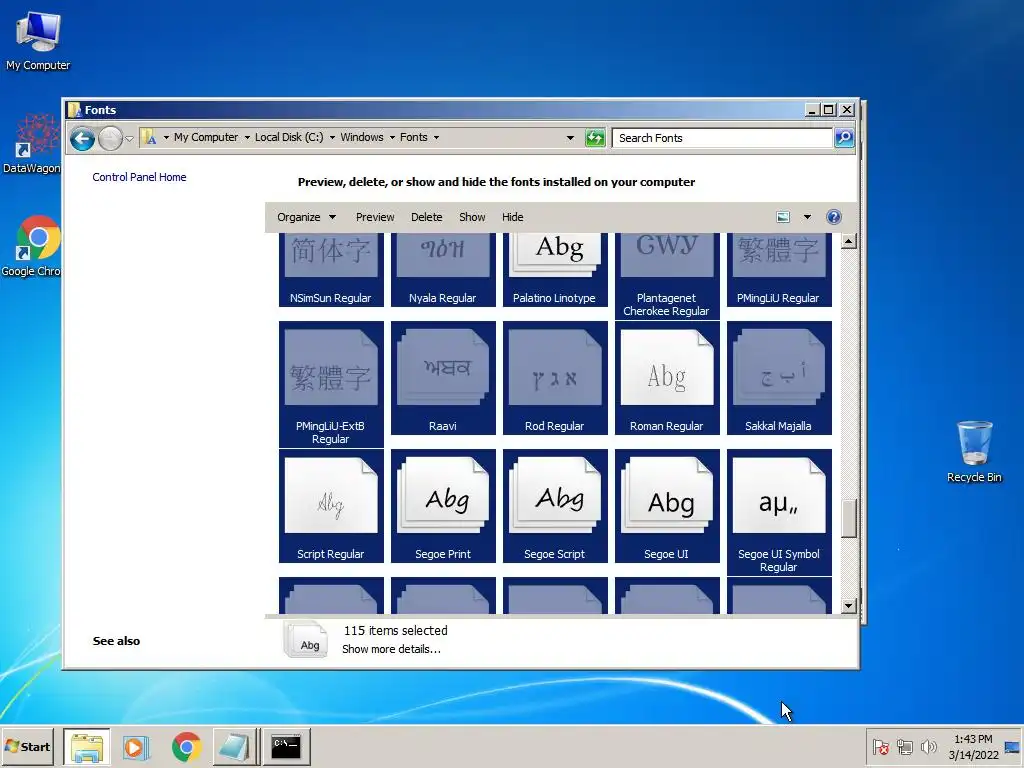Screen dimensions: 1024x768
Task: Click the vertical scrollbar thumb
Action: [x=848, y=519]
